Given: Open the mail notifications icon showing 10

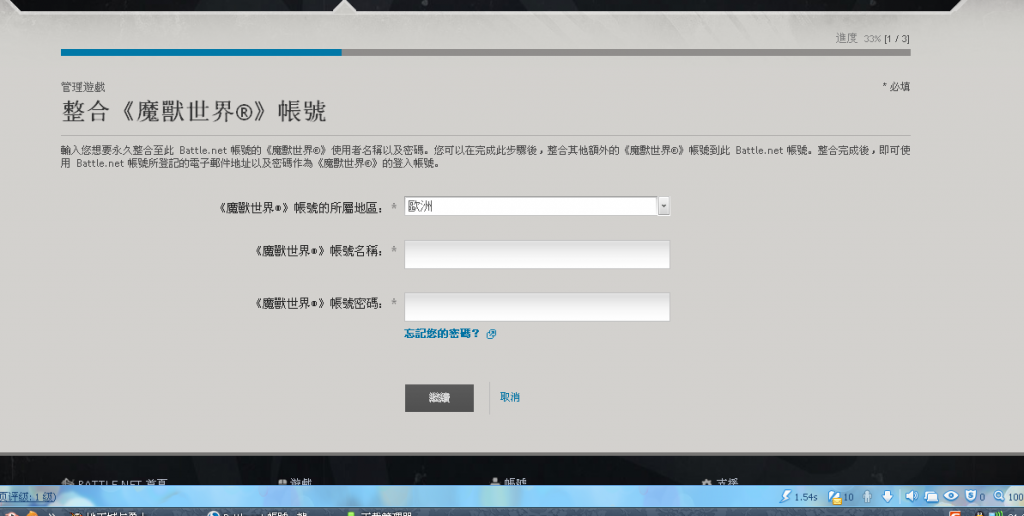Looking at the screenshot, I should tap(835, 496).
